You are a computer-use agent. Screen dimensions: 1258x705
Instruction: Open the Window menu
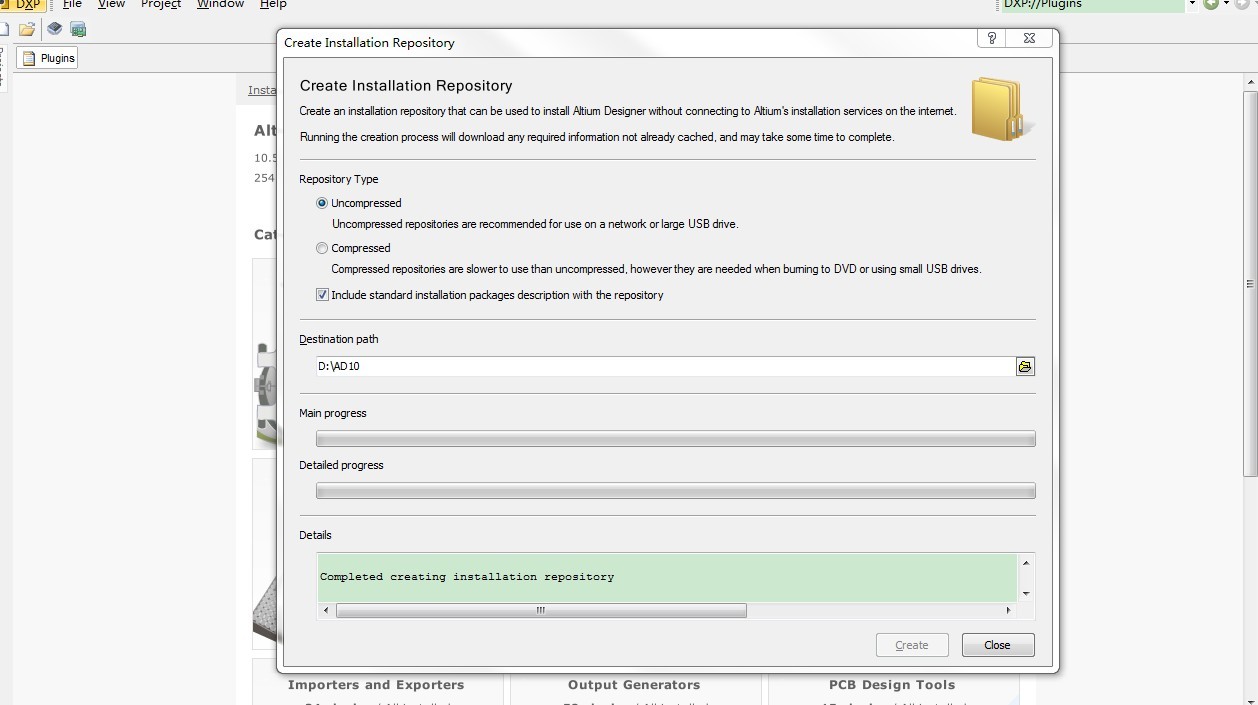220,4
